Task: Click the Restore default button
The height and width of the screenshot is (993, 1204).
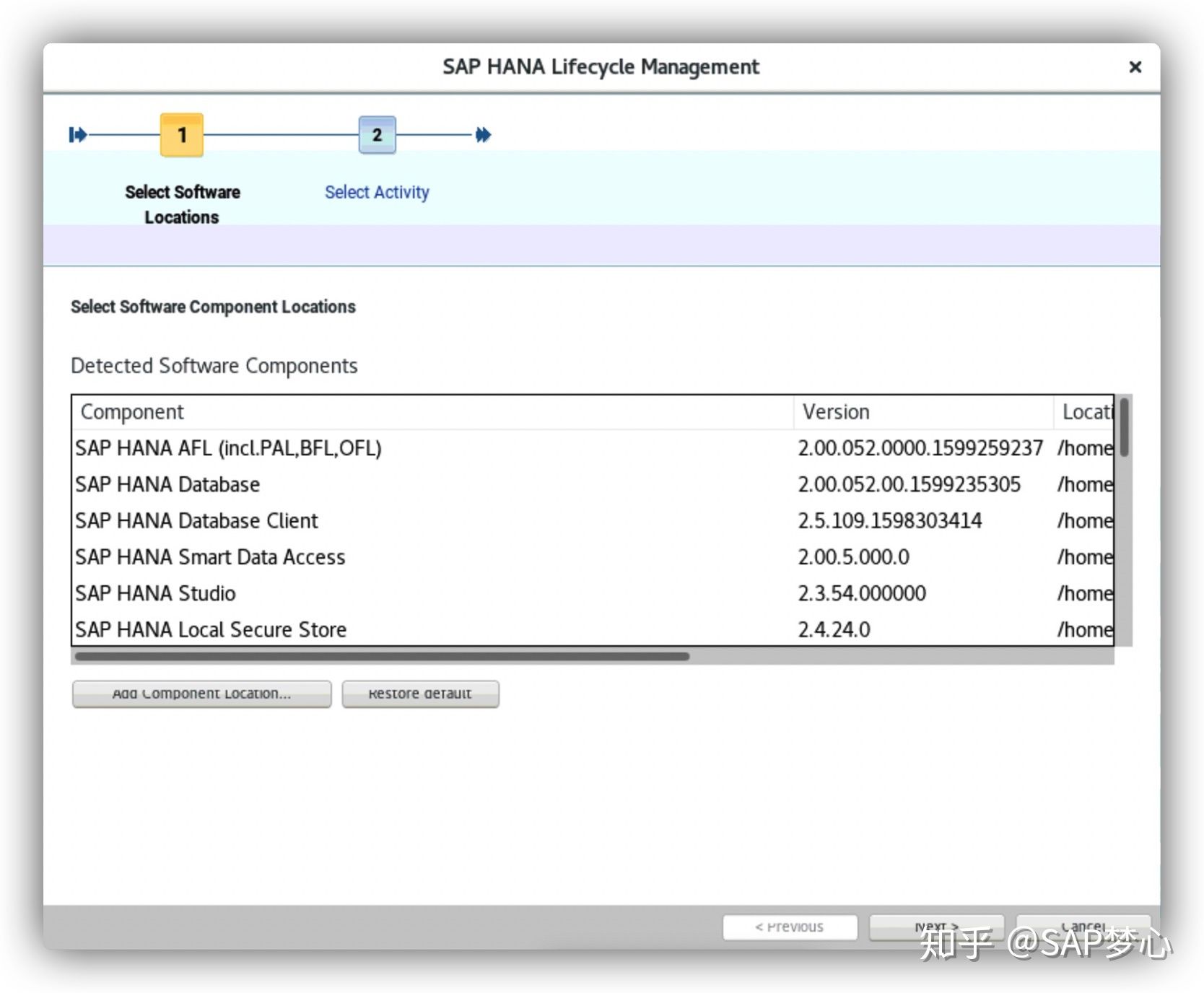Action: tap(420, 694)
